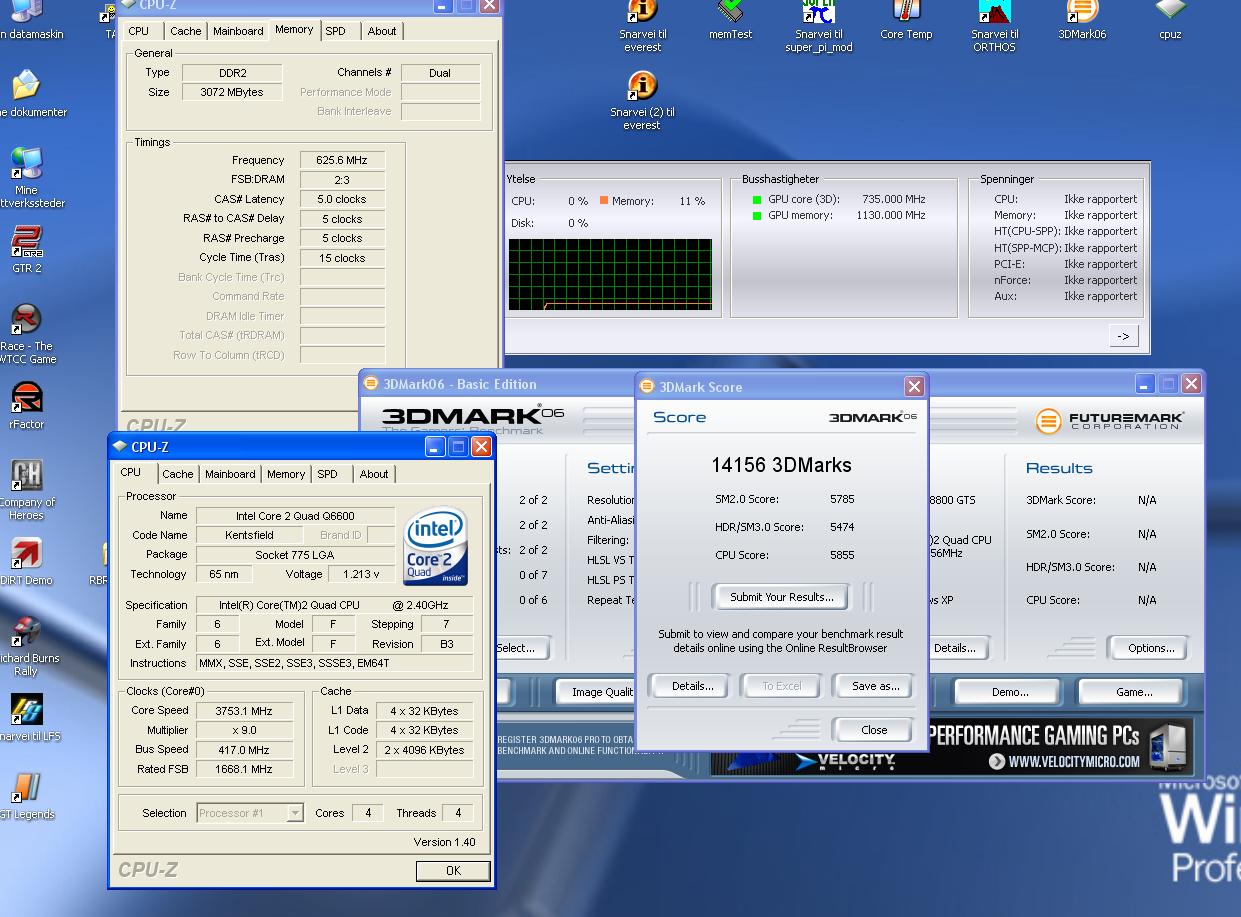The height and width of the screenshot is (917, 1241).
Task: Launch the GT Legends icon
Action: point(26,788)
